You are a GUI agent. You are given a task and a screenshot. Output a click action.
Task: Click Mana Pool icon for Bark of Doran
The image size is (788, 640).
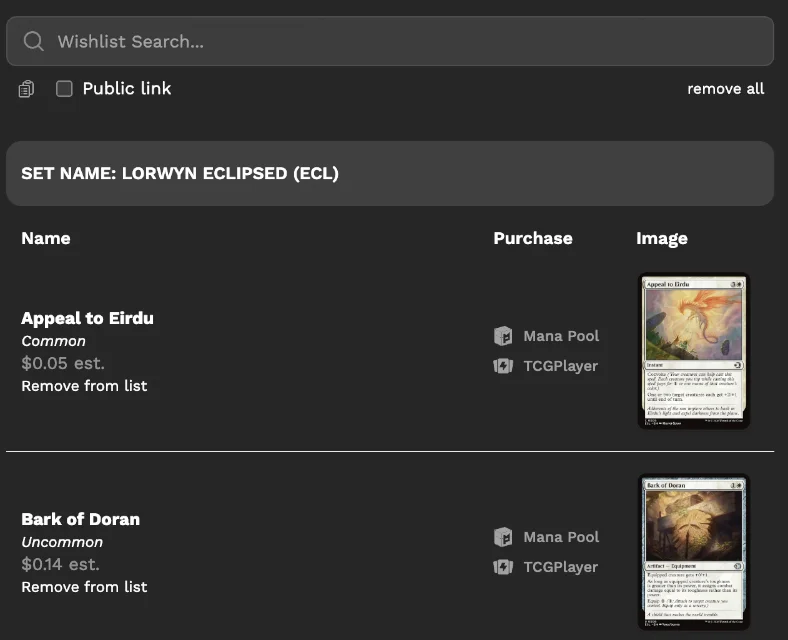click(503, 537)
